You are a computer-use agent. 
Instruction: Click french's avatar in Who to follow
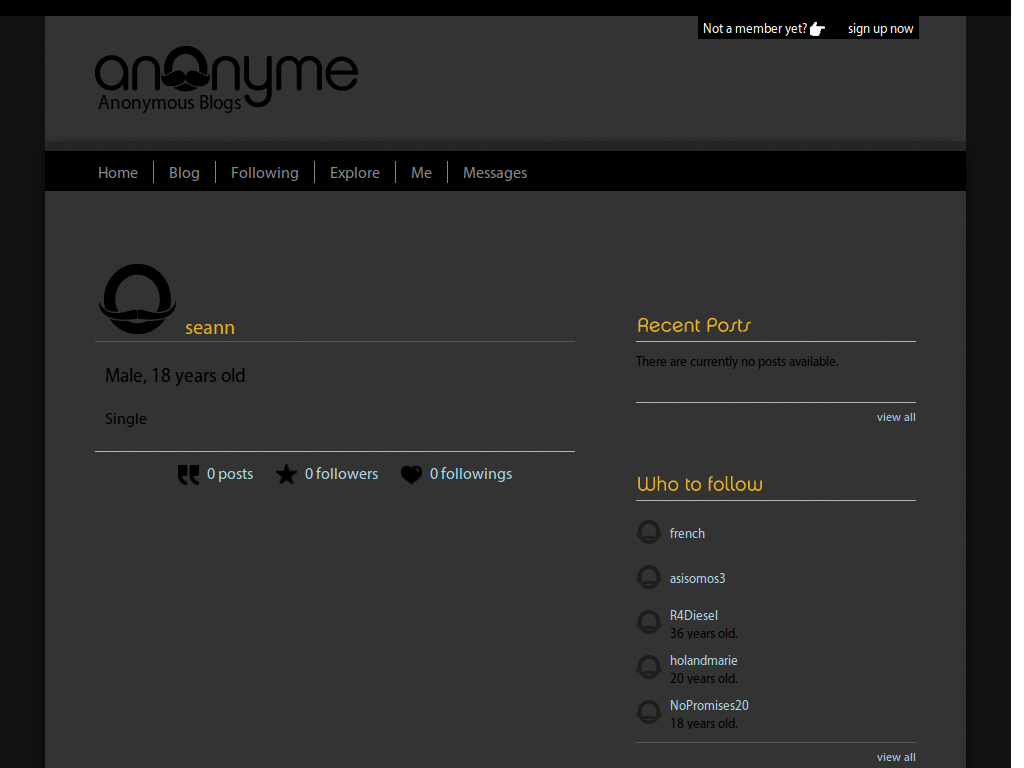pyautogui.click(x=648, y=532)
